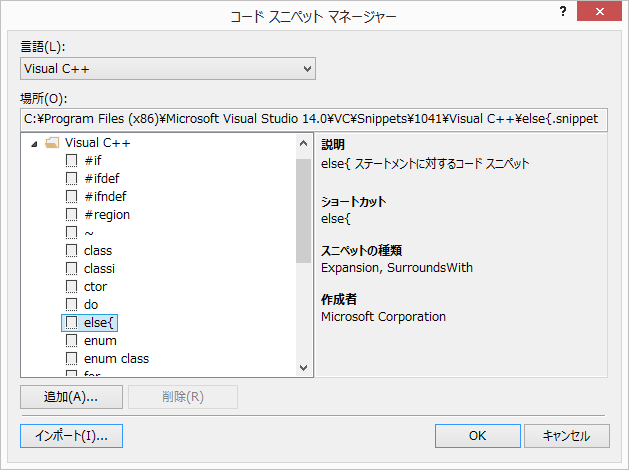
Task: Click the 追加(A)... add button
Action: click(x=71, y=397)
